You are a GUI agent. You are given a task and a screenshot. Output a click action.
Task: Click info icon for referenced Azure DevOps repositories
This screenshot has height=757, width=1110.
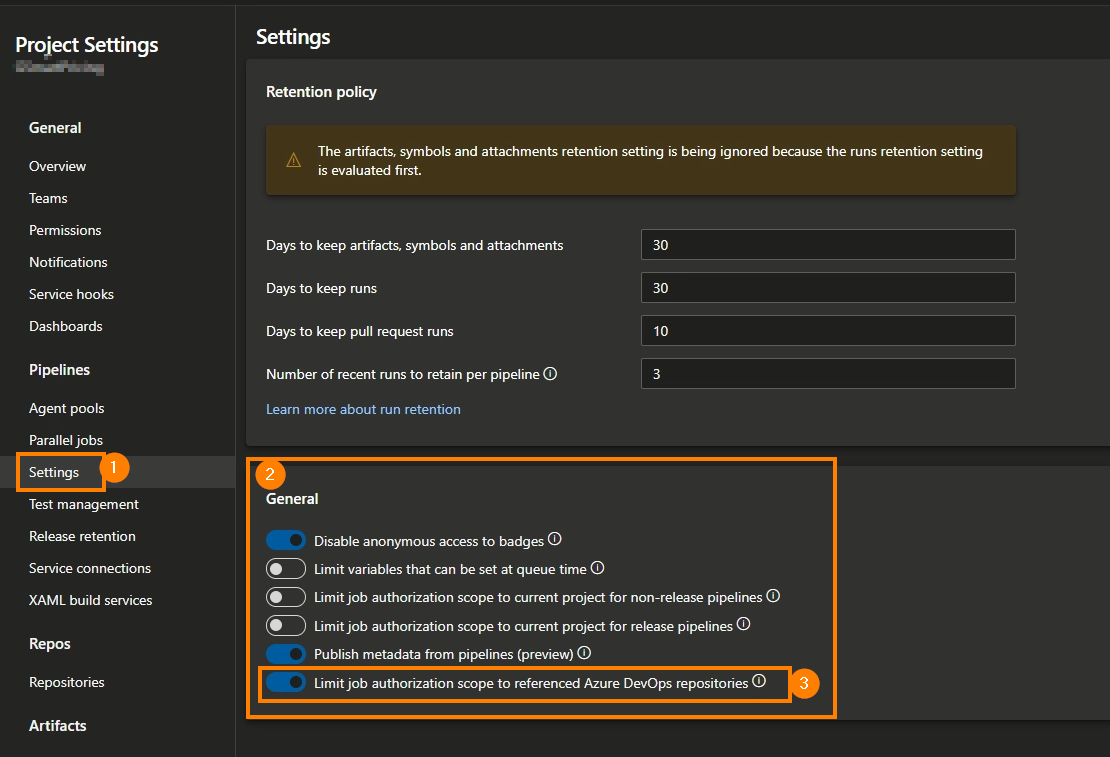click(759, 681)
